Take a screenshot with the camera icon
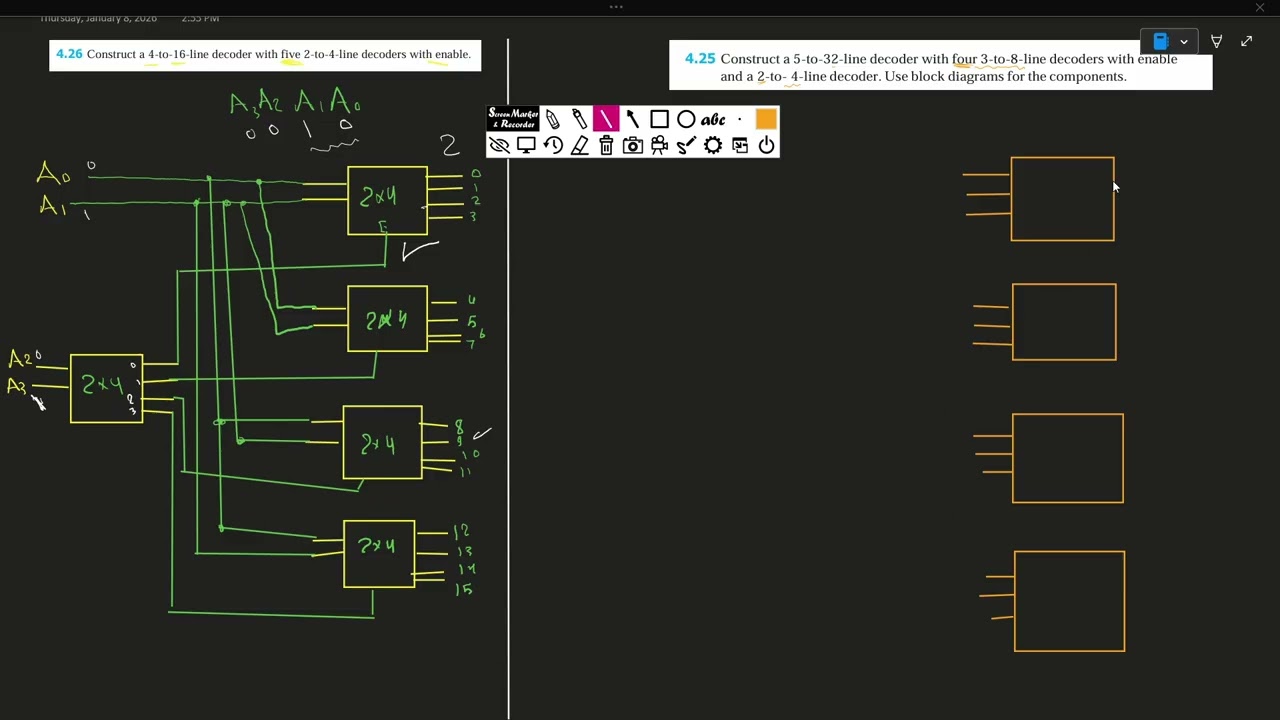Screen dimensions: 1280x720 pyautogui.click(x=633, y=146)
